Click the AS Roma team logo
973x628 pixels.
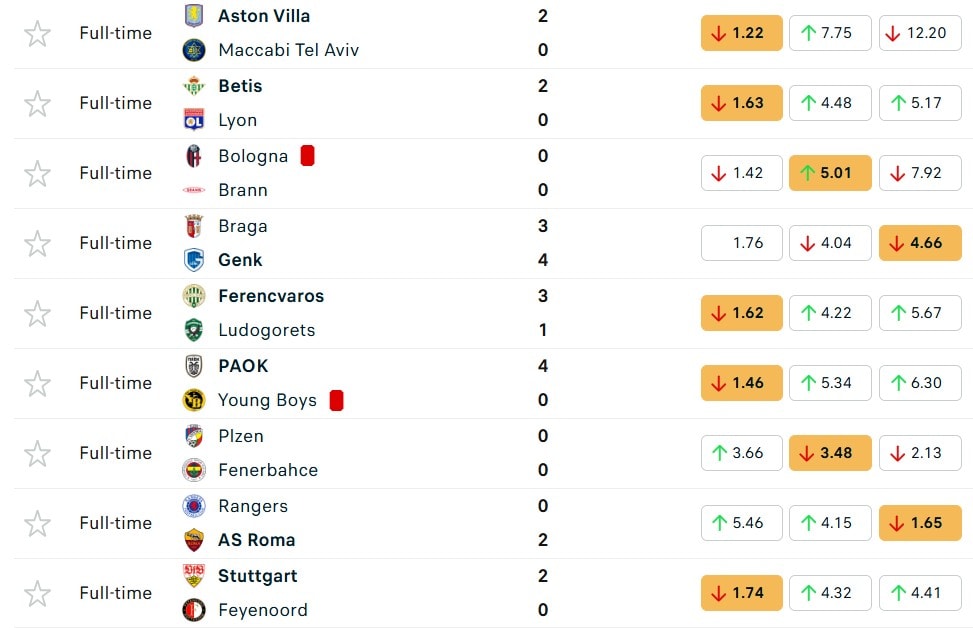pyautogui.click(x=194, y=540)
